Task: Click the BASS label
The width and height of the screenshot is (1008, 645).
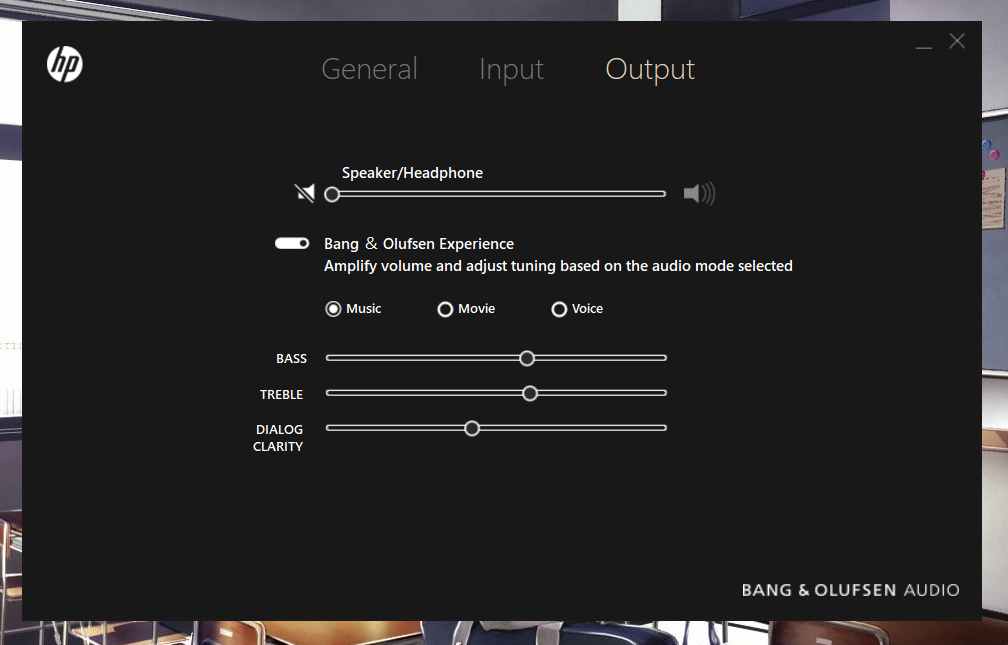Action: pyautogui.click(x=291, y=359)
